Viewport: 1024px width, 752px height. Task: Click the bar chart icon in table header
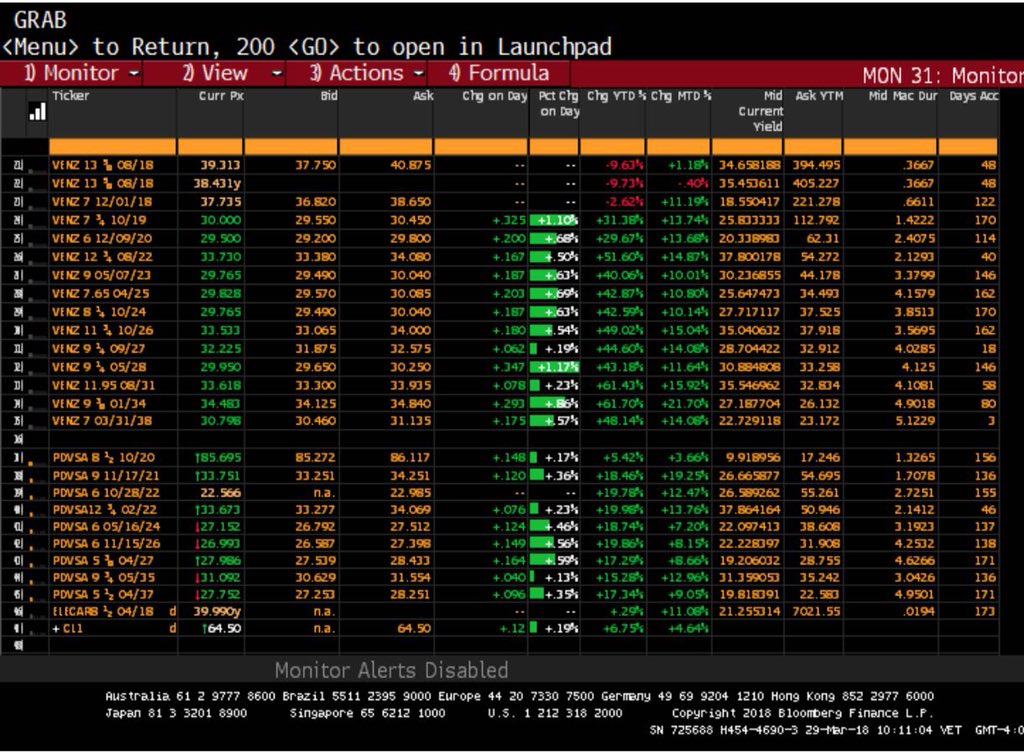pos(37,112)
